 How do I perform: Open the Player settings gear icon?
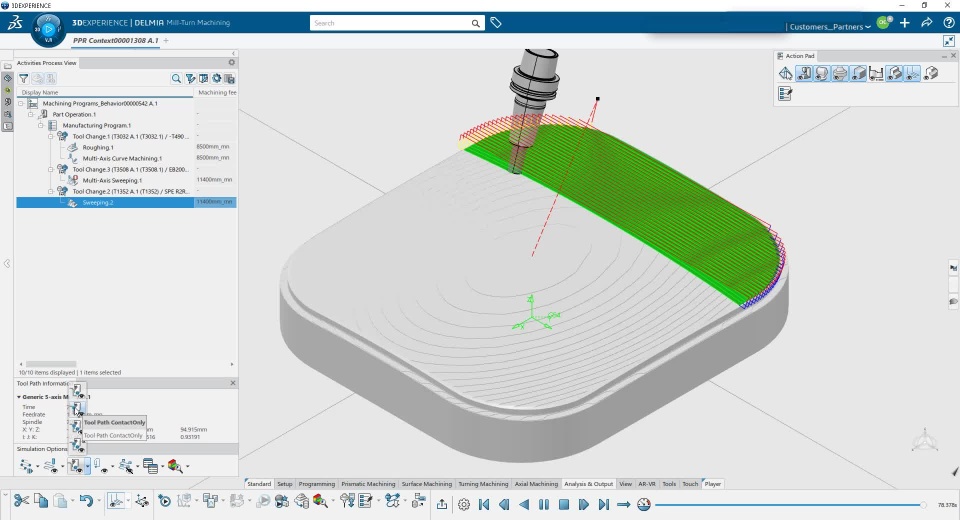(464, 504)
